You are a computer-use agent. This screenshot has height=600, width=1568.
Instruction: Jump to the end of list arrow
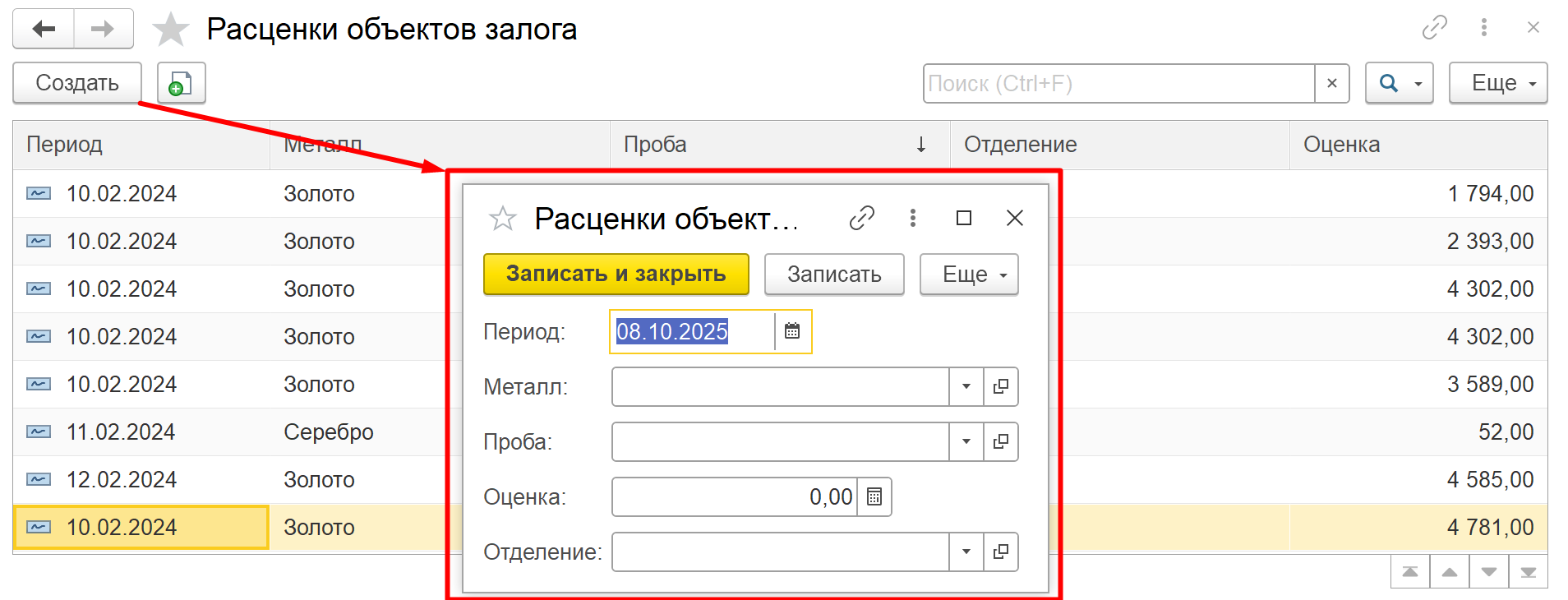(x=1528, y=572)
